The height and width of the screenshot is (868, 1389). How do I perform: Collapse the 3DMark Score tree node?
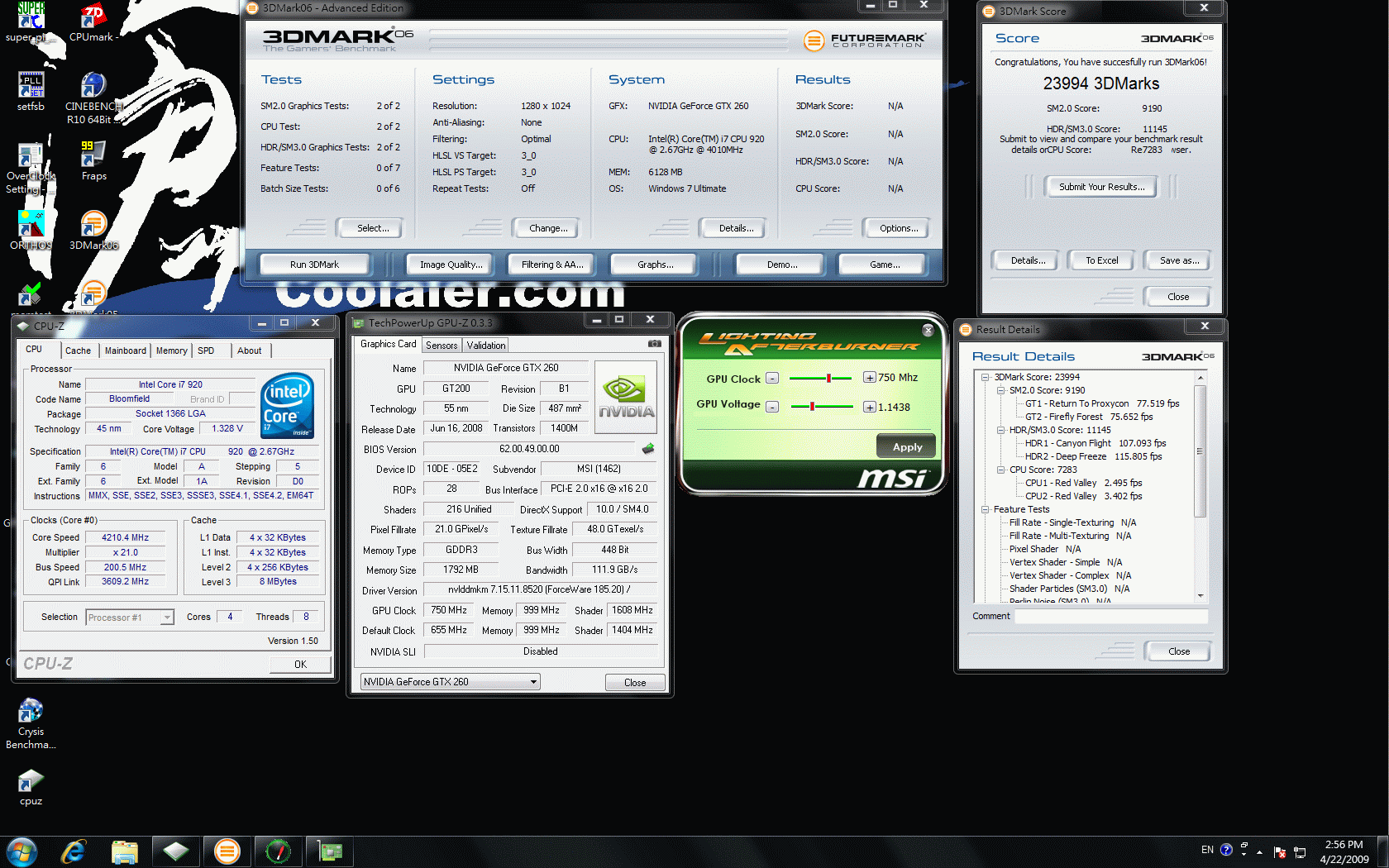point(986,377)
